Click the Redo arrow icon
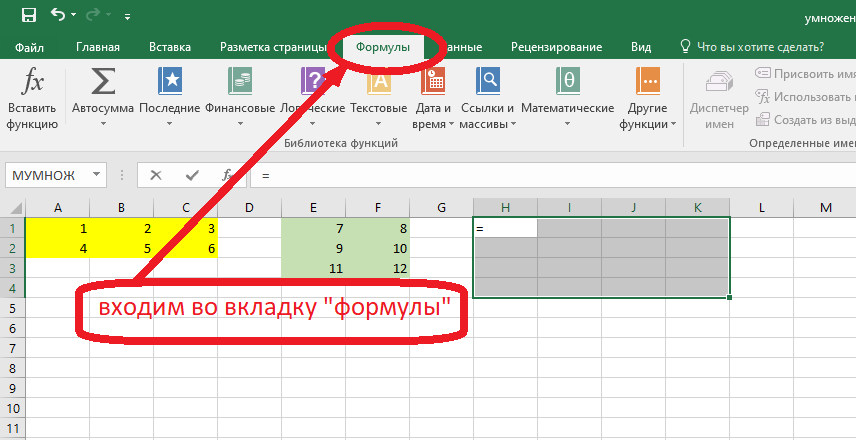The height and width of the screenshot is (440, 856). [92, 15]
